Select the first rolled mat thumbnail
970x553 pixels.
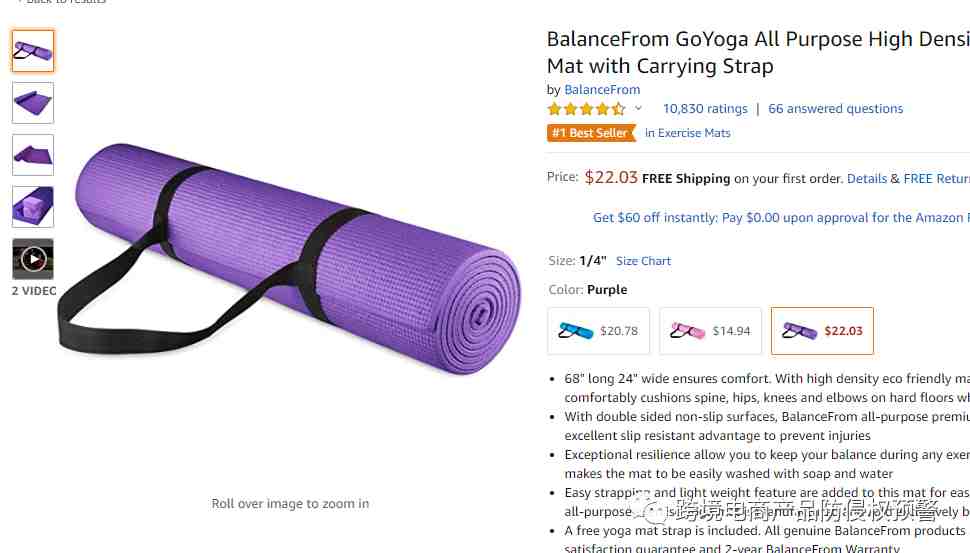click(x=33, y=51)
